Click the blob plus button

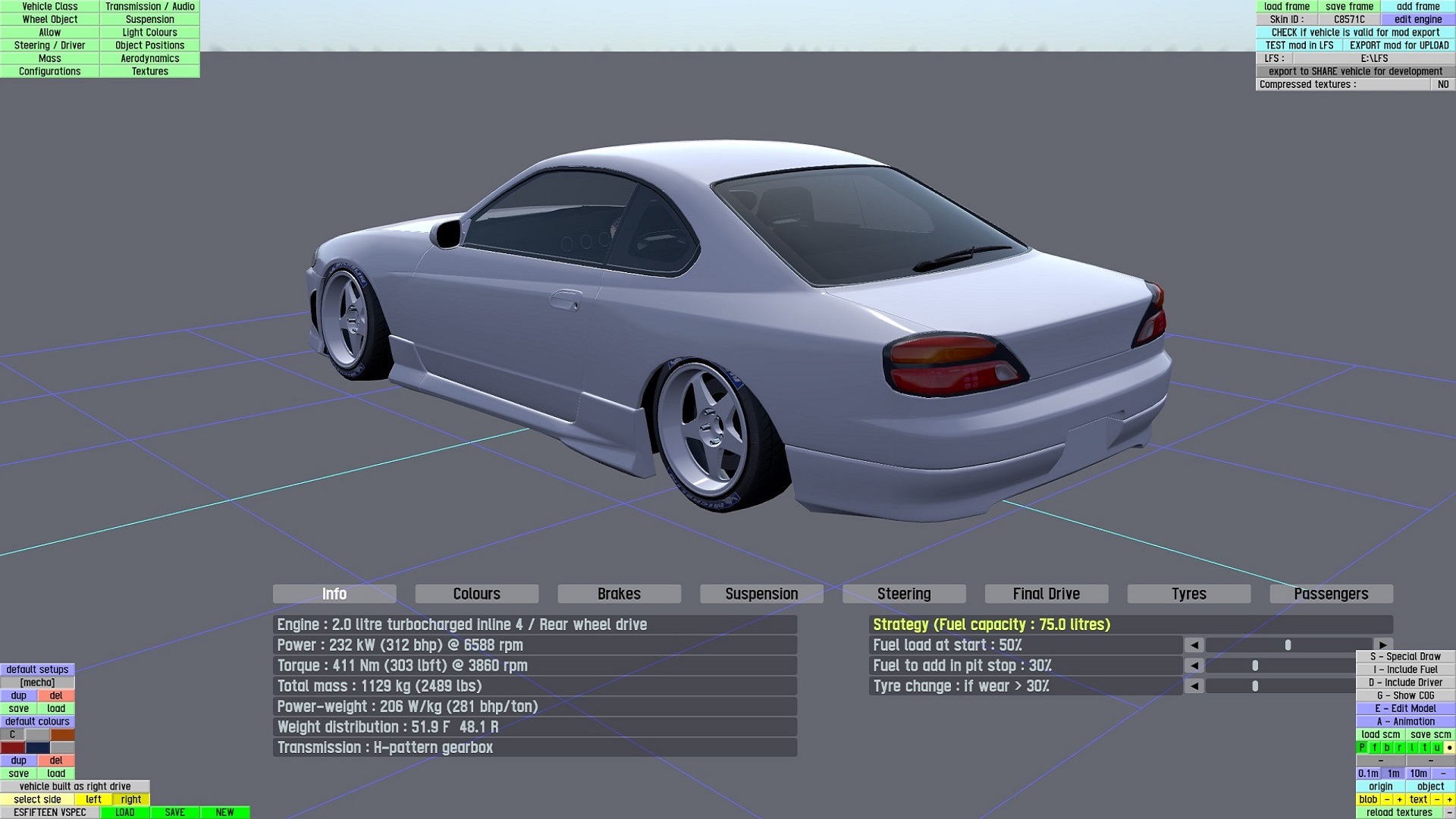pyautogui.click(x=1400, y=799)
